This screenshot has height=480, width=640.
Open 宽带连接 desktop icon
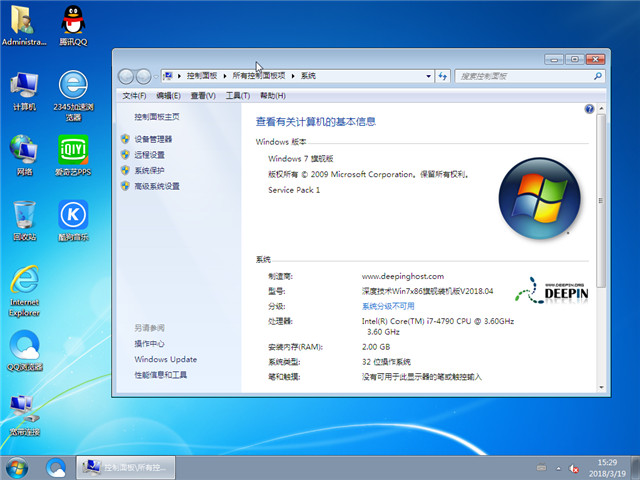[x=24, y=416]
